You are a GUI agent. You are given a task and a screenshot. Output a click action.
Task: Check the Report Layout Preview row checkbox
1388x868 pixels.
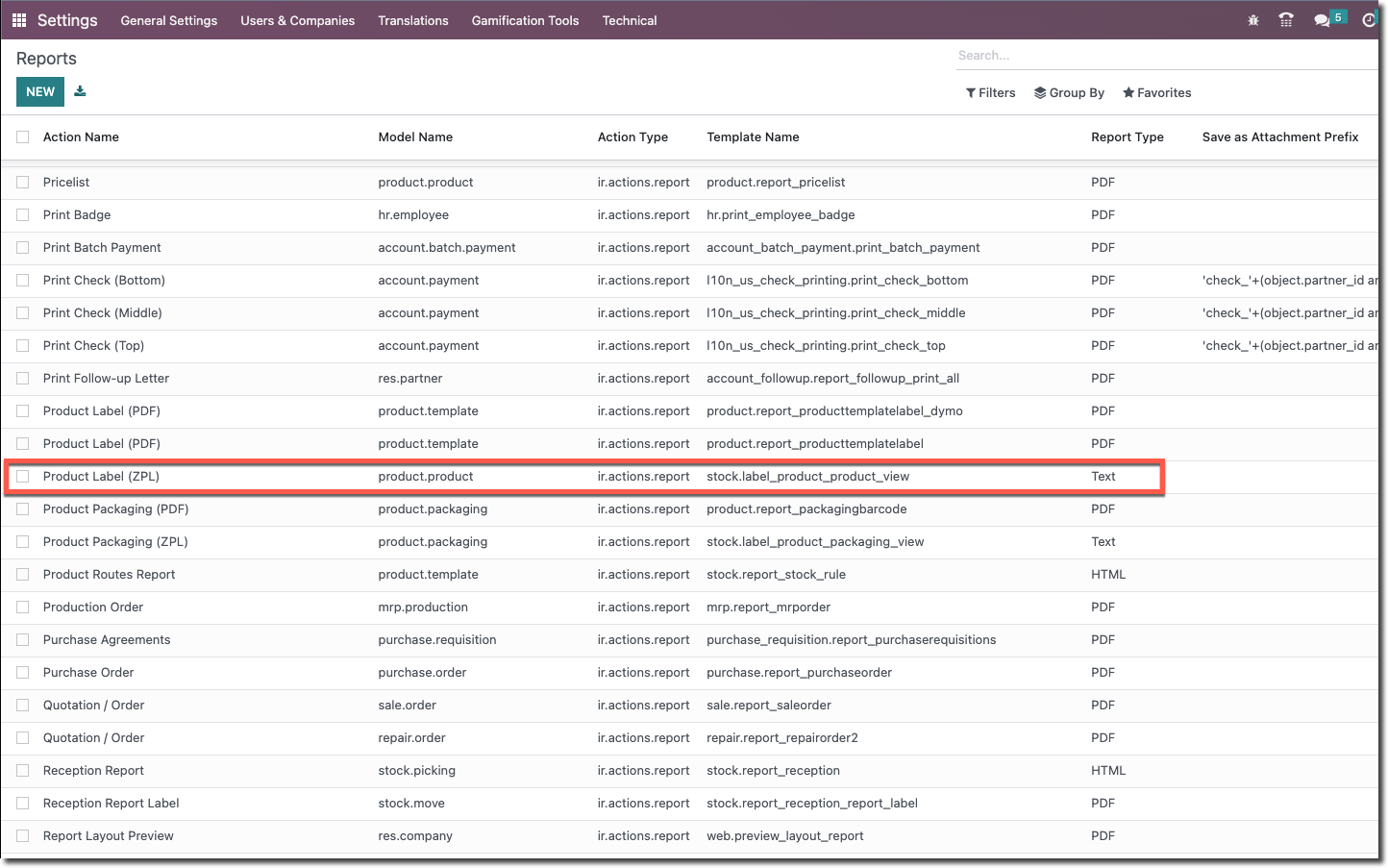tap(23, 836)
